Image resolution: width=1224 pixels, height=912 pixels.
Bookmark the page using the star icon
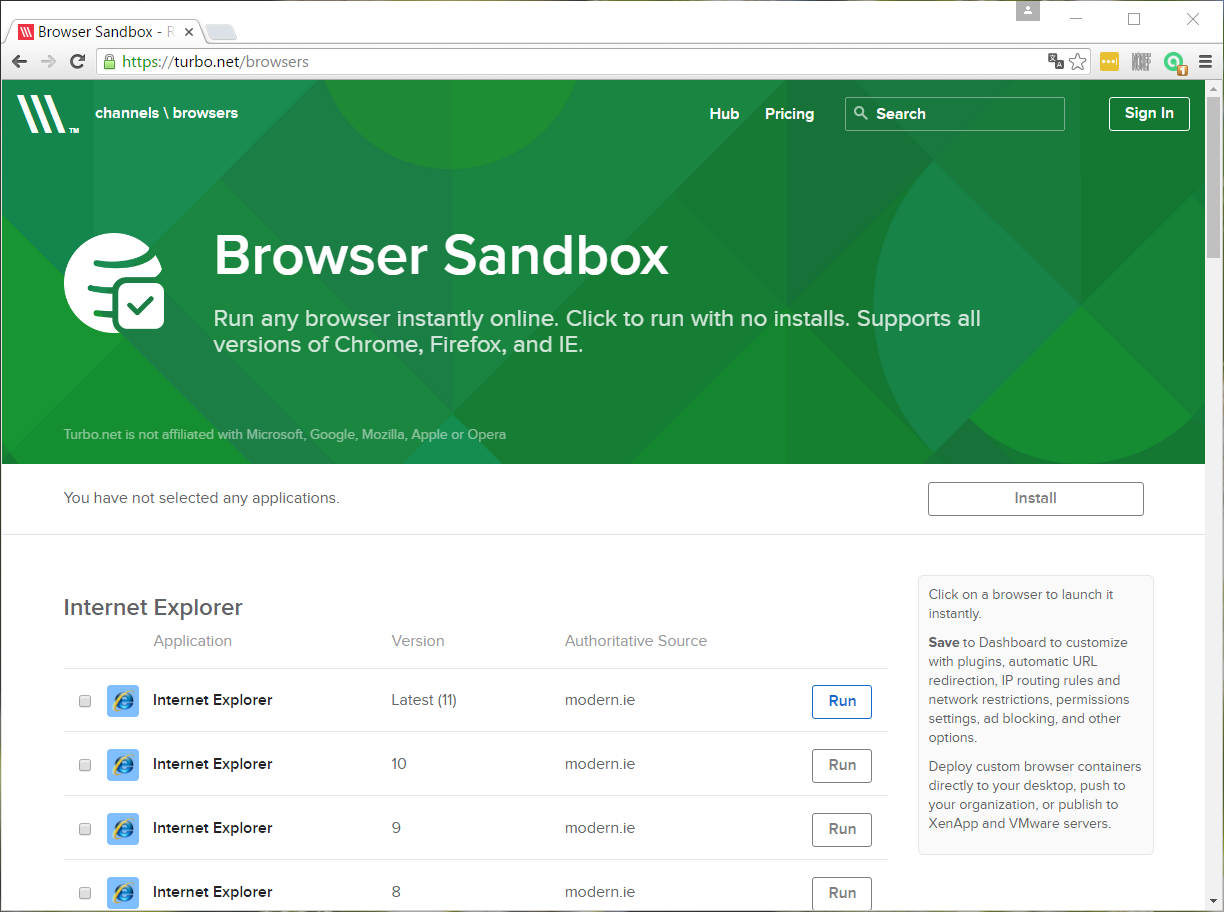pos(1078,61)
